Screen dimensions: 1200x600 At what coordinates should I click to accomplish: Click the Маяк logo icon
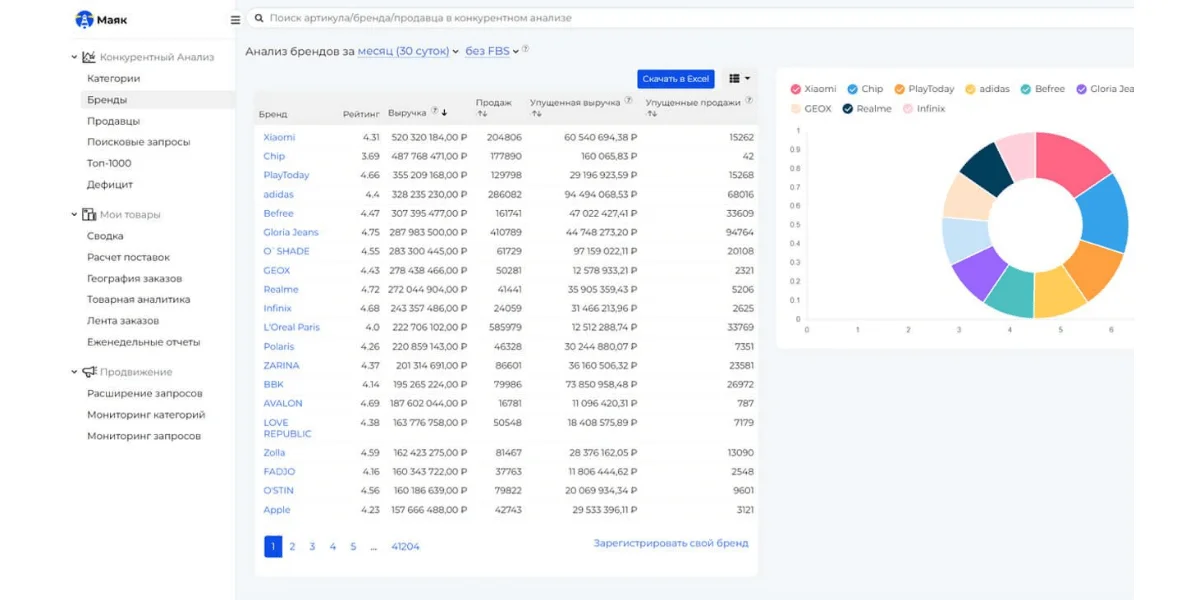click(84, 19)
